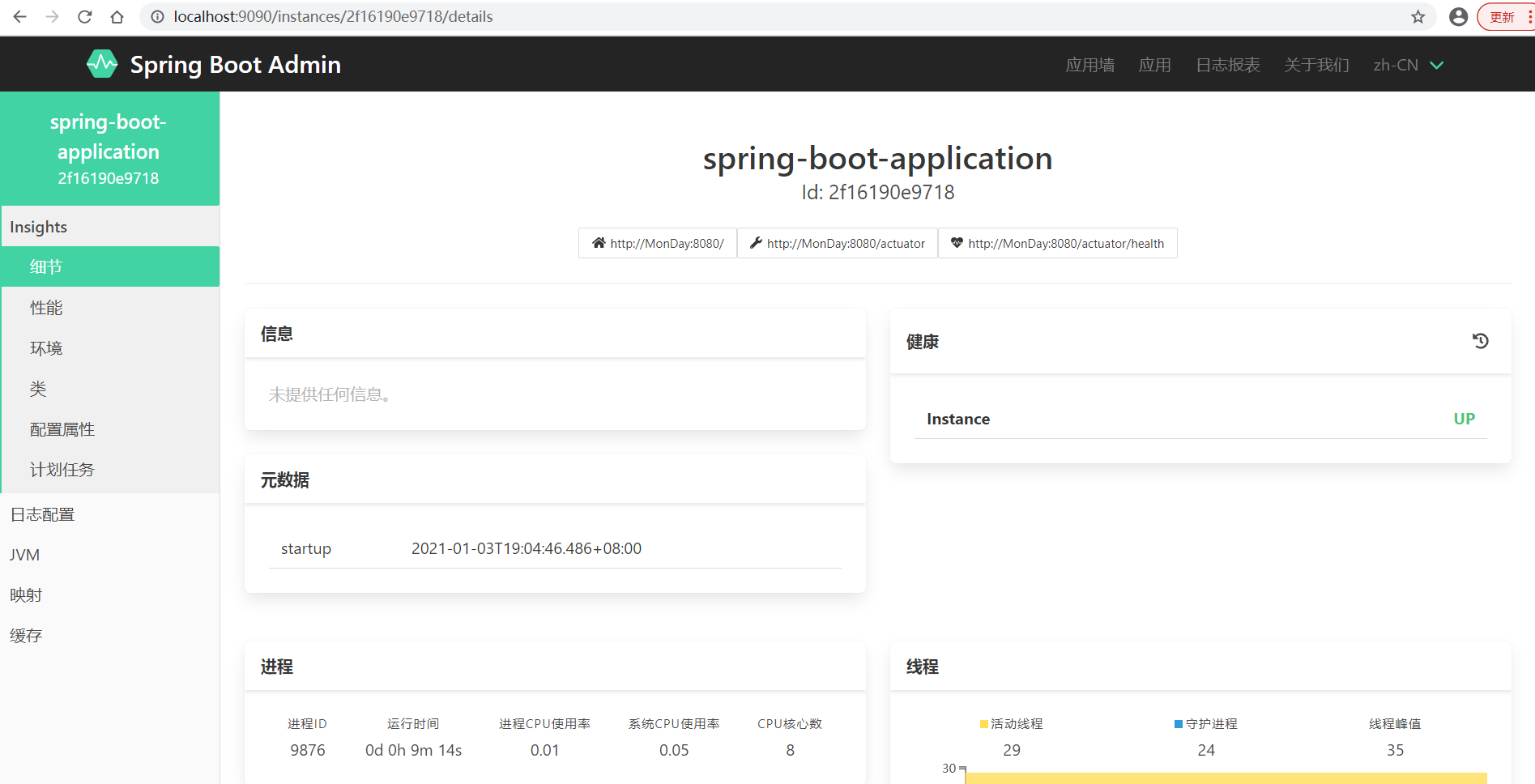This screenshot has width=1535, height=784.
Task: Click the uptime value 0d 0h 9m 14s
Action: (413, 750)
